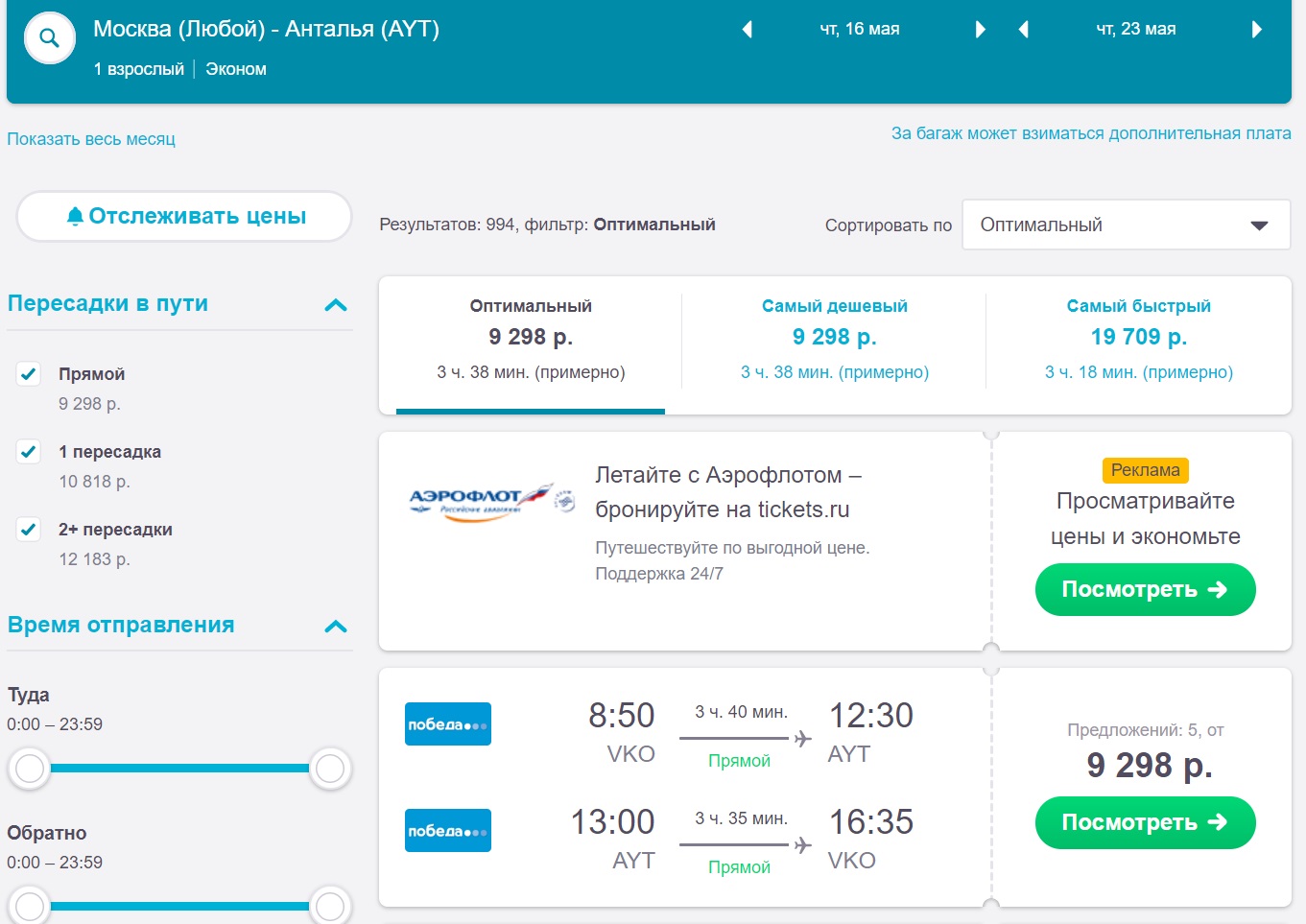Image resolution: width=1306 pixels, height=924 pixels.
Task: Click the Pobeda logo on outbound flight
Action: (447, 724)
